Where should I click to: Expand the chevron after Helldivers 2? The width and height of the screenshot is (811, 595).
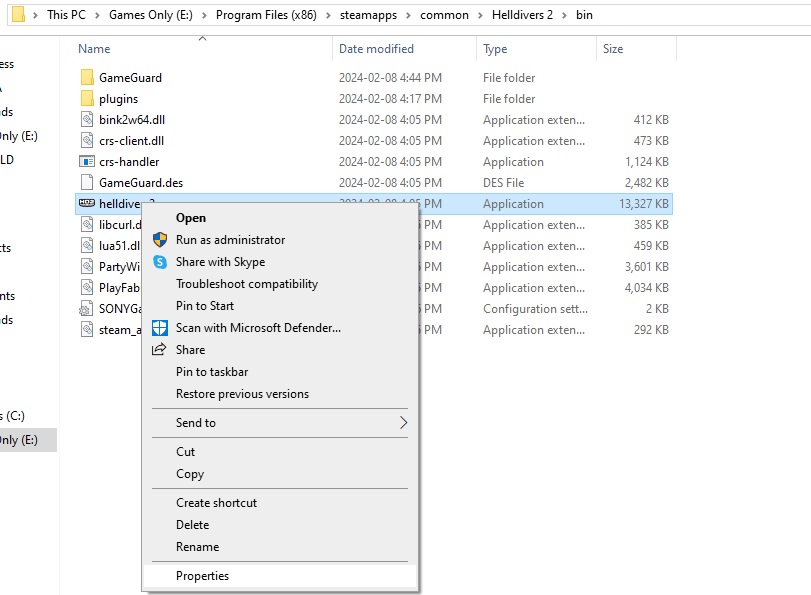point(564,16)
